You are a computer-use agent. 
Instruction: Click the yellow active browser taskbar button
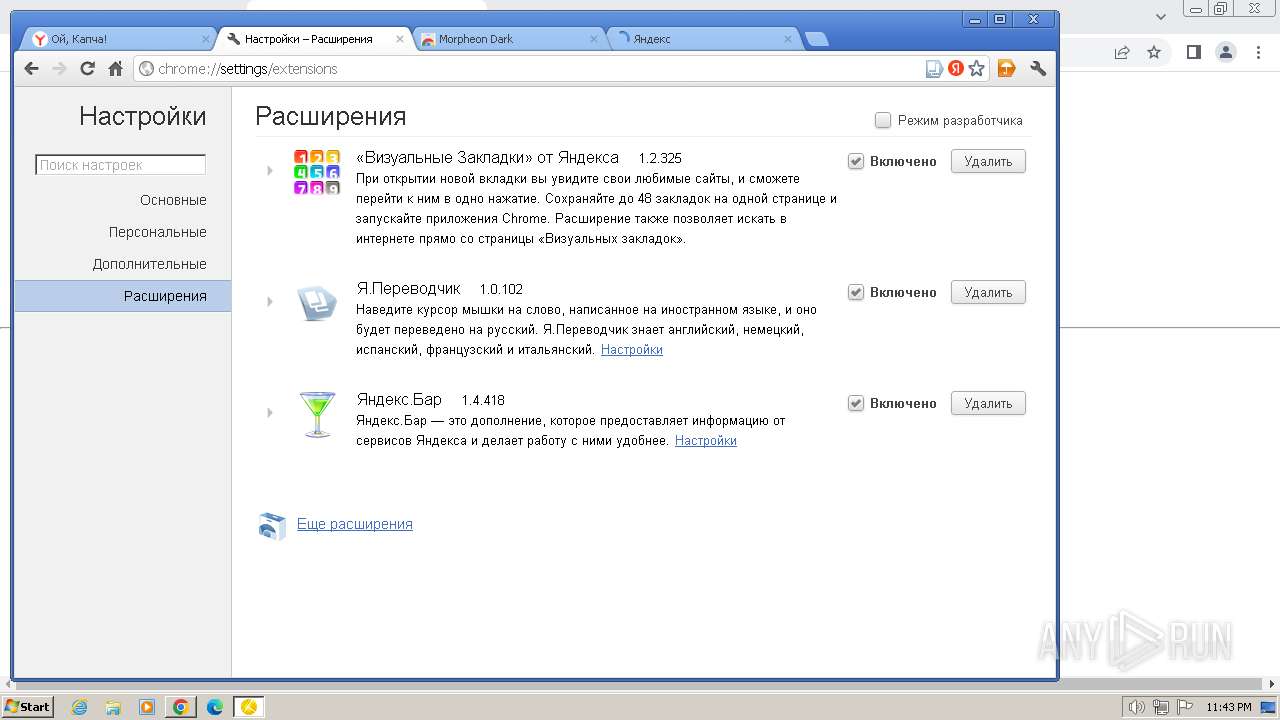[x=249, y=707]
